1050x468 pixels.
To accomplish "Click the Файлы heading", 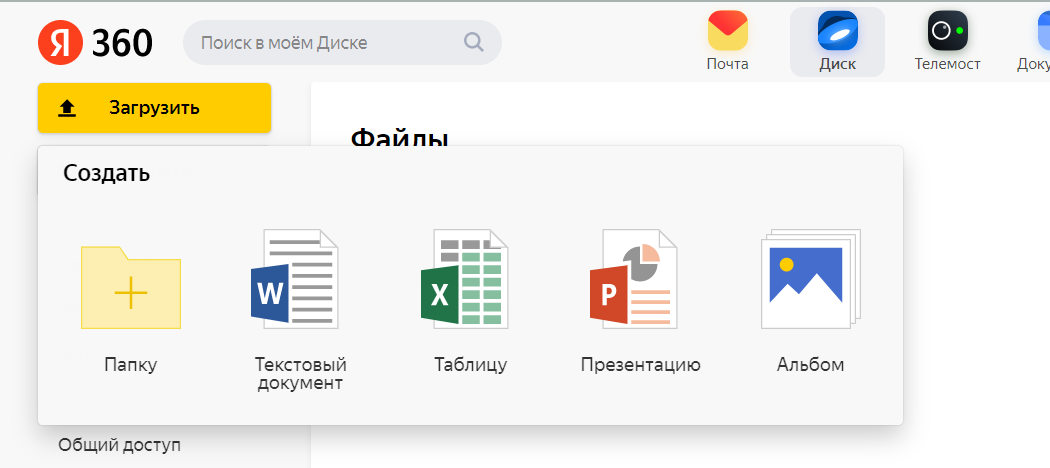I will [x=400, y=137].
